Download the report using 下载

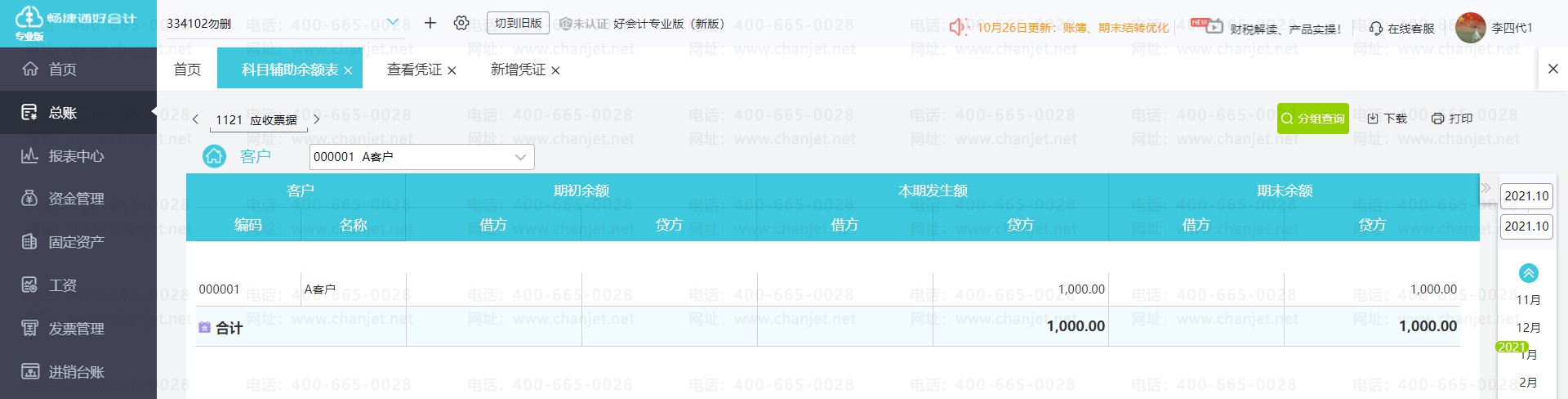point(1387,119)
